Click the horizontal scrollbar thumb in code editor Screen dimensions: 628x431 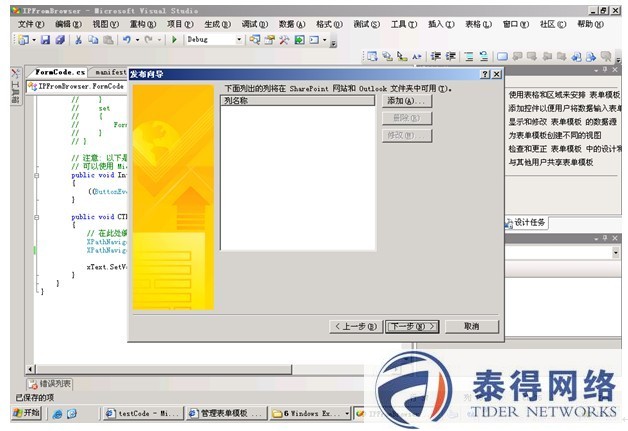coord(163,369)
